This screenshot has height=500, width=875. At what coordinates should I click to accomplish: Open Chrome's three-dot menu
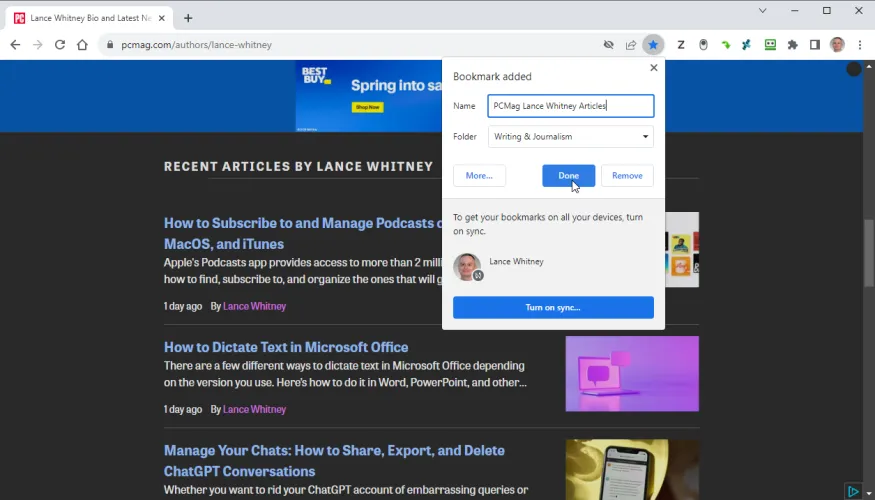coord(860,45)
